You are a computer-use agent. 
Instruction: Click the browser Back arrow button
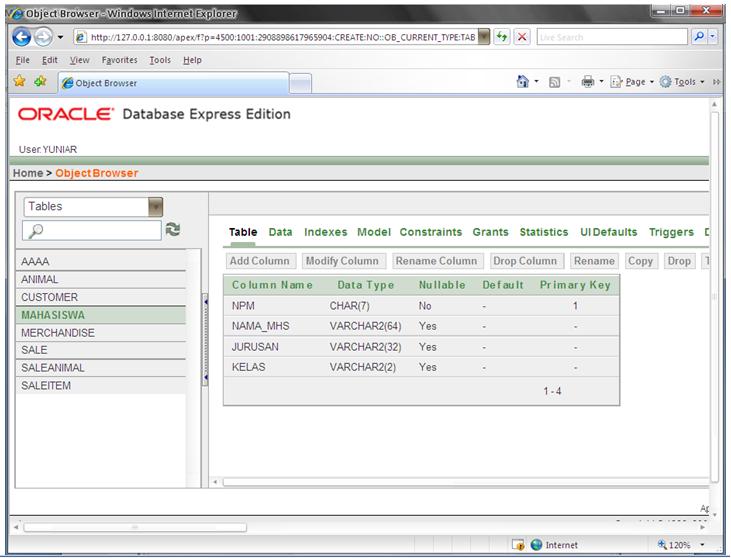click(21, 37)
